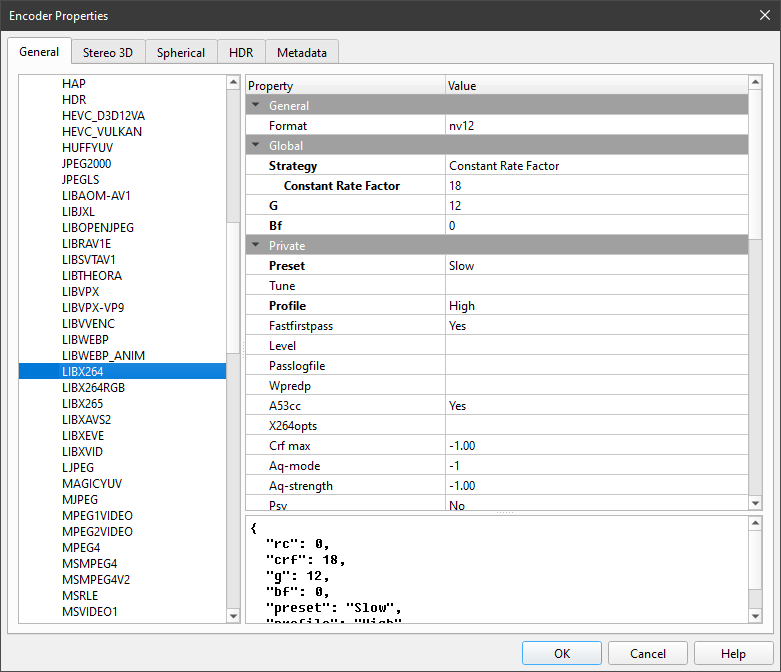The height and width of the screenshot is (672, 781).
Task: Choose the LIBSVTAV1 encoder
Action: 88,260
